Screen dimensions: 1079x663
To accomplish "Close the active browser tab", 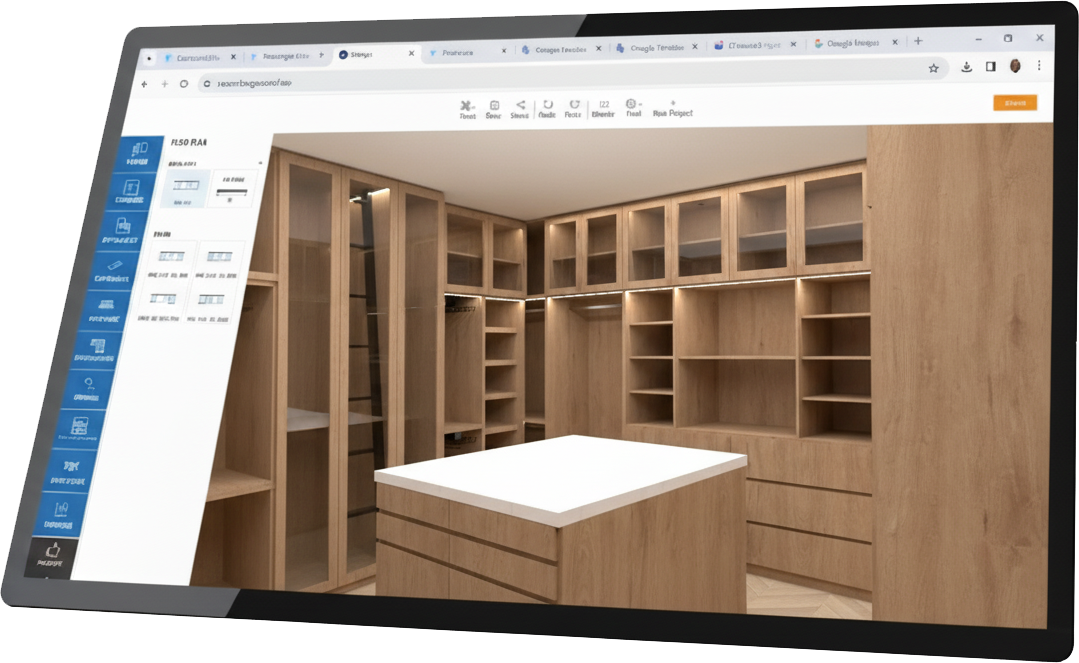I will click(412, 53).
